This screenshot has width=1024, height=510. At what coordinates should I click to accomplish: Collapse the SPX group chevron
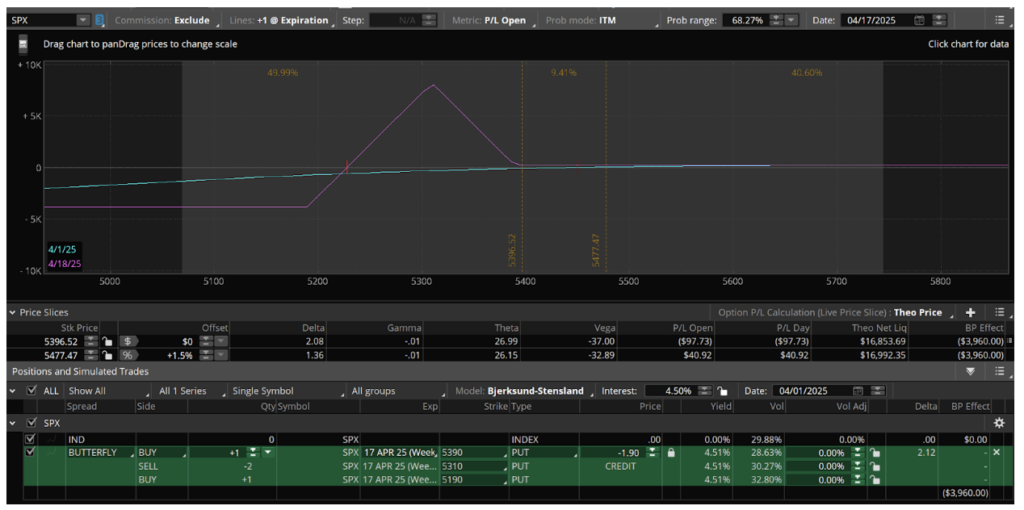point(12,423)
